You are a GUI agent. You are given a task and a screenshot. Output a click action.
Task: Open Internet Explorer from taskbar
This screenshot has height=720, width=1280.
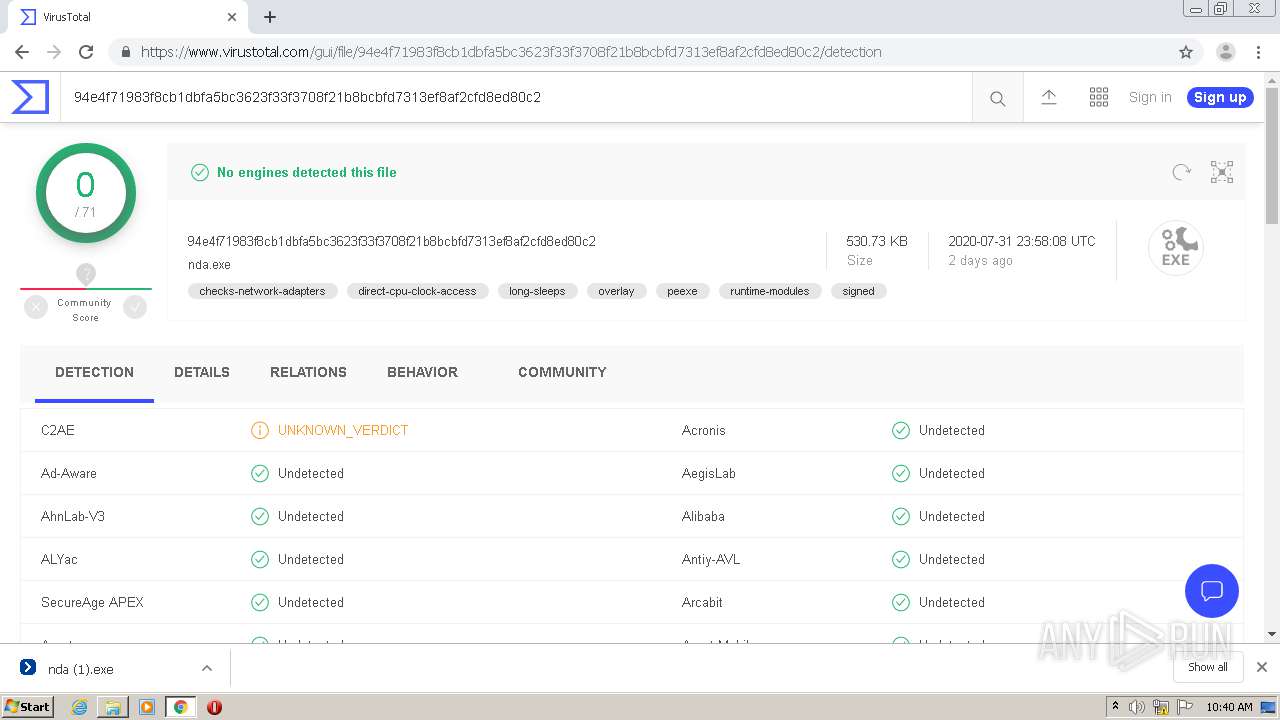(x=79, y=707)
